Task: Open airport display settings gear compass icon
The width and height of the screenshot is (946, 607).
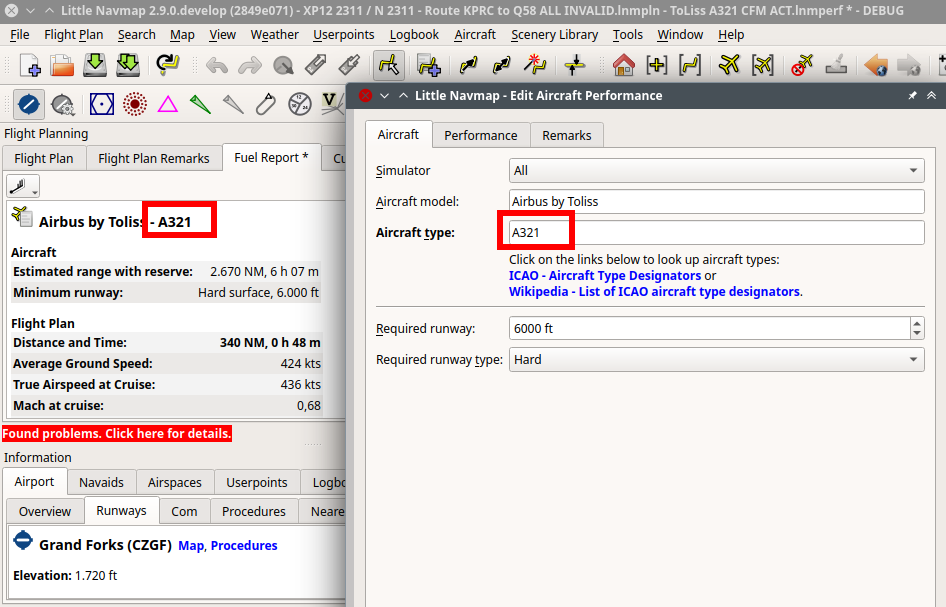Action: [62, 104]
